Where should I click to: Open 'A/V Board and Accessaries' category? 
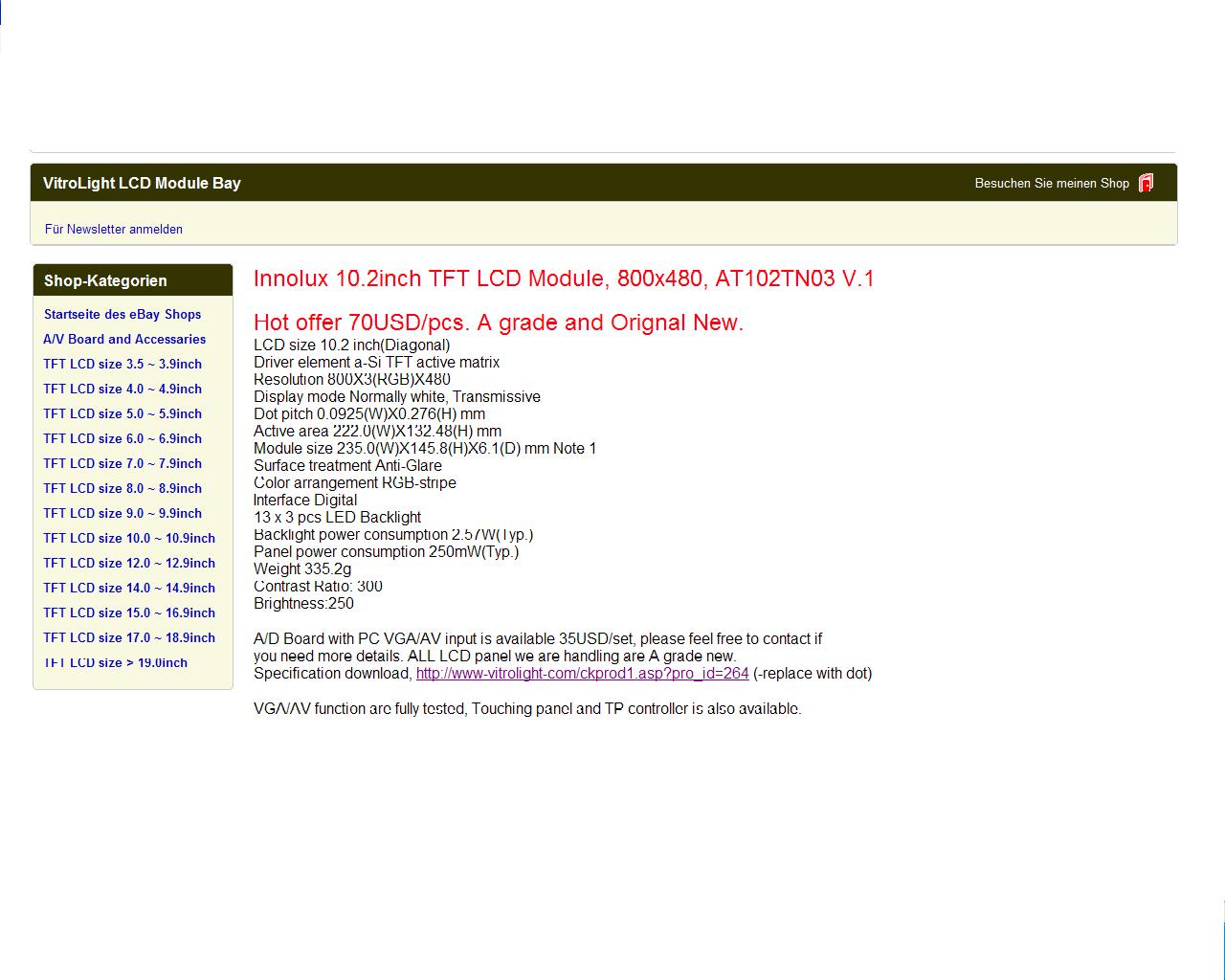click(124, 339)
